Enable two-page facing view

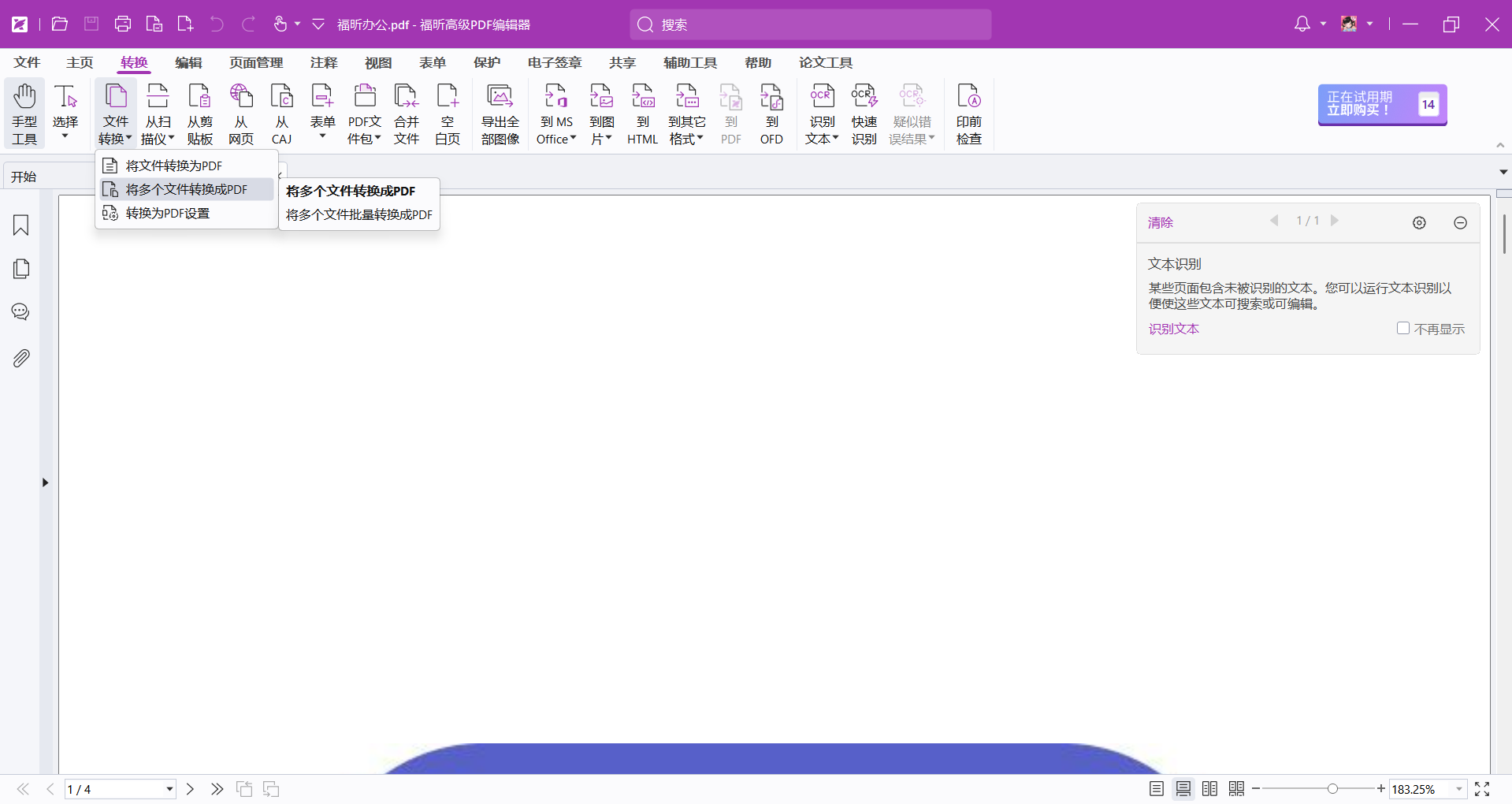[1210, 788]
